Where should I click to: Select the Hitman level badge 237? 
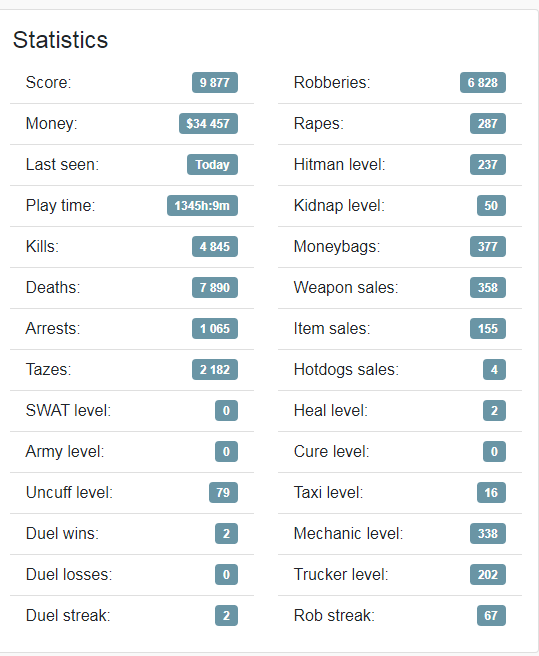(x=488, y=164)
